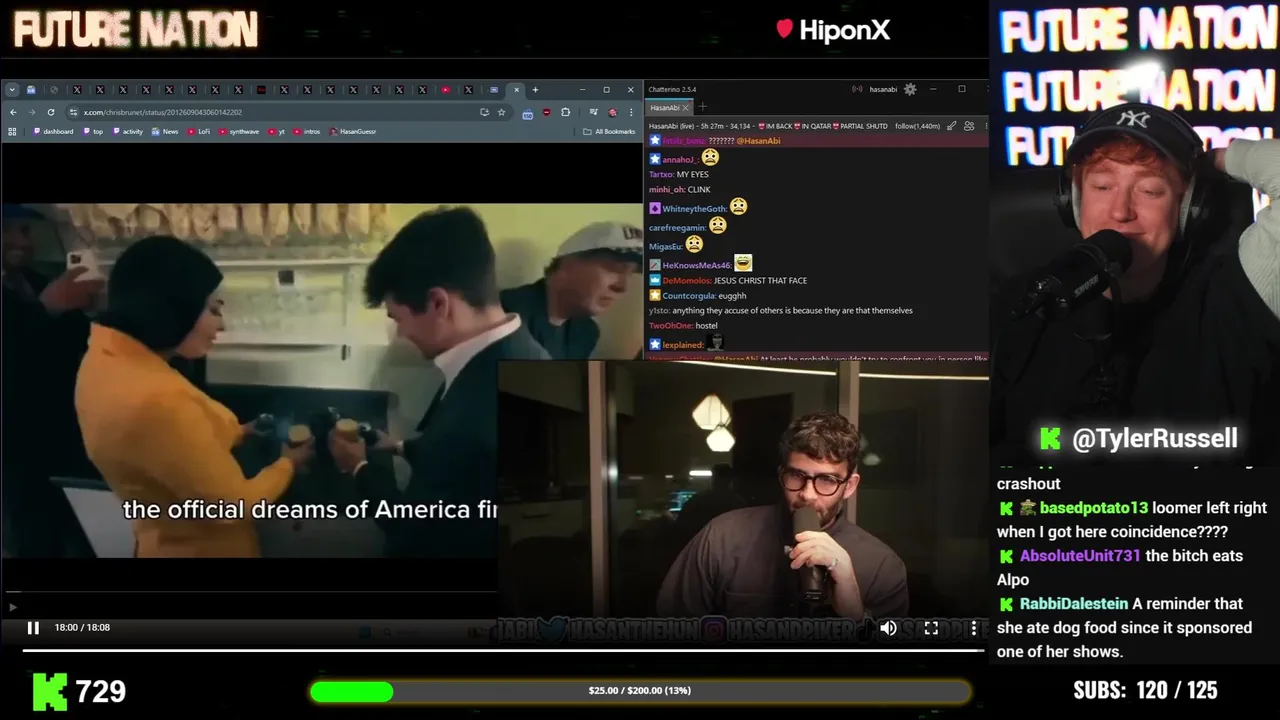Open Chrome three-dot menu
Image resolution: width=1280 pixels, height=720 pixels.
point(631,112)
